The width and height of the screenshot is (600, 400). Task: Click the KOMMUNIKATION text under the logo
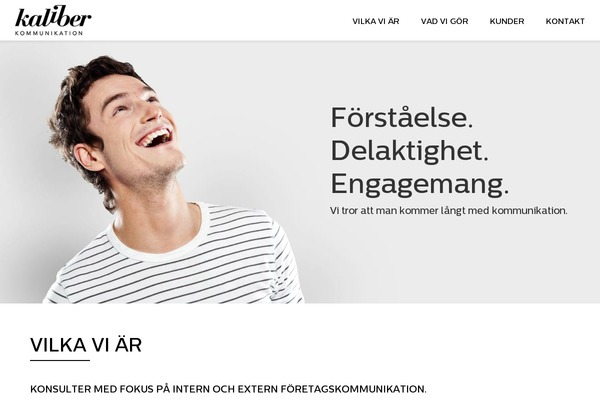(49, 33)
